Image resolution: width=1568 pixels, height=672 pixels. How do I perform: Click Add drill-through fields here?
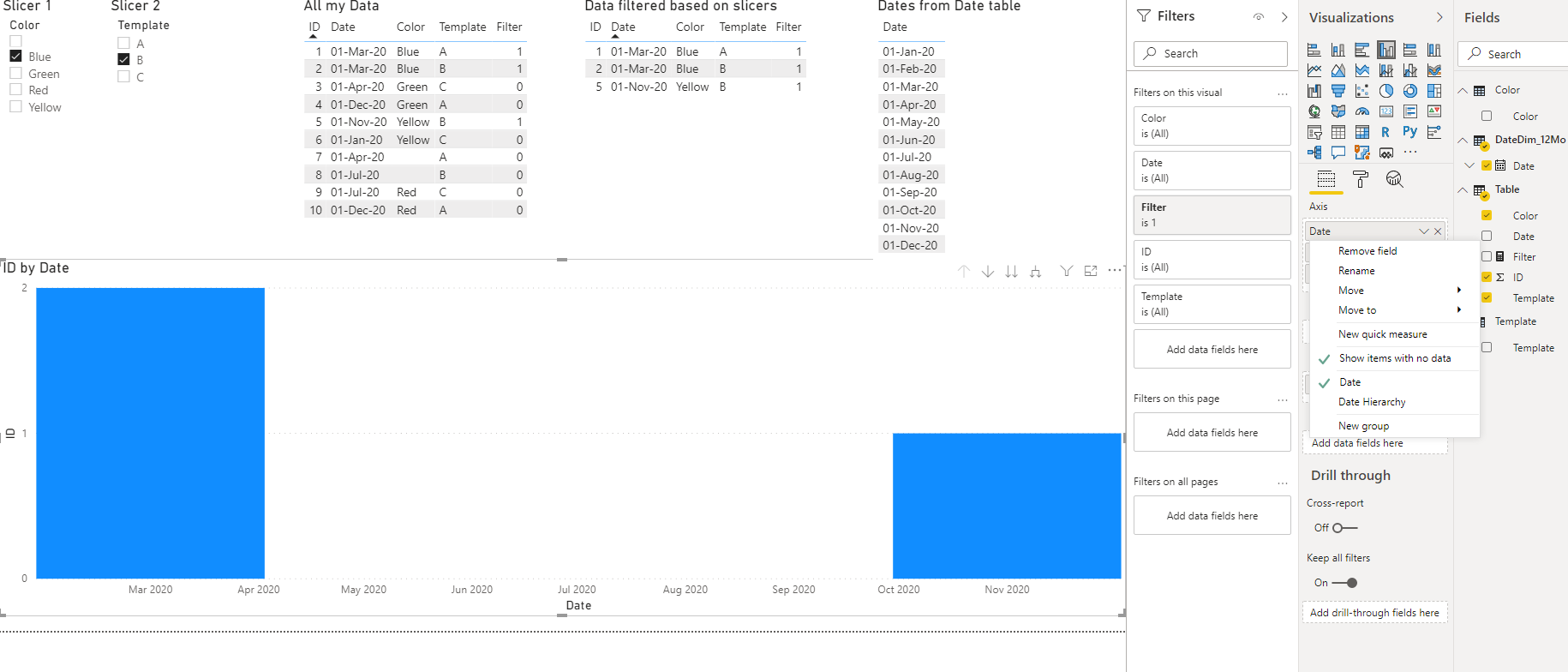(1374, 613)
